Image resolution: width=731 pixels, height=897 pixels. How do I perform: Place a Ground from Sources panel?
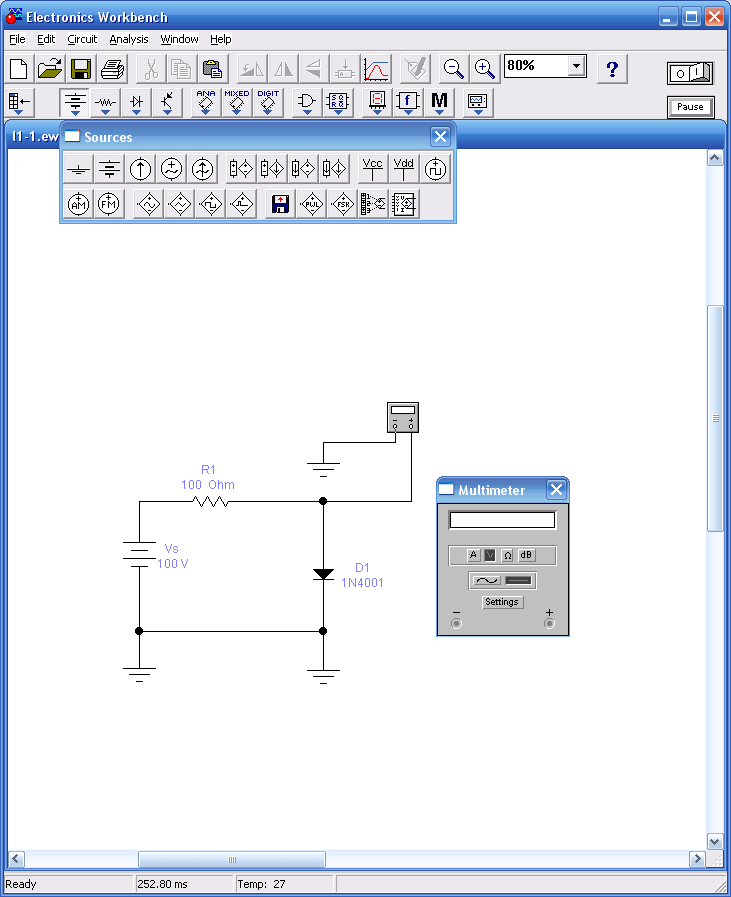coord(78,169)
